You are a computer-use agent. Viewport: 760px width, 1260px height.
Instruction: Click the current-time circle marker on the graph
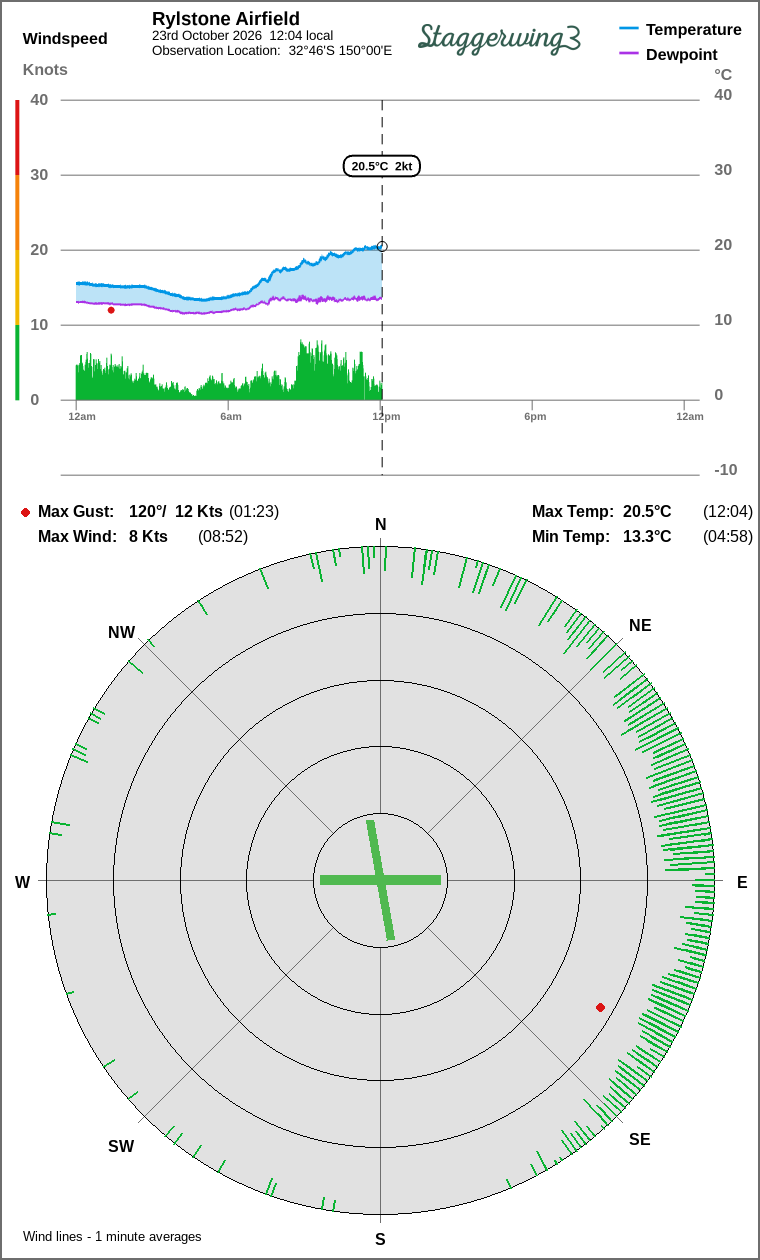point(382,246)
